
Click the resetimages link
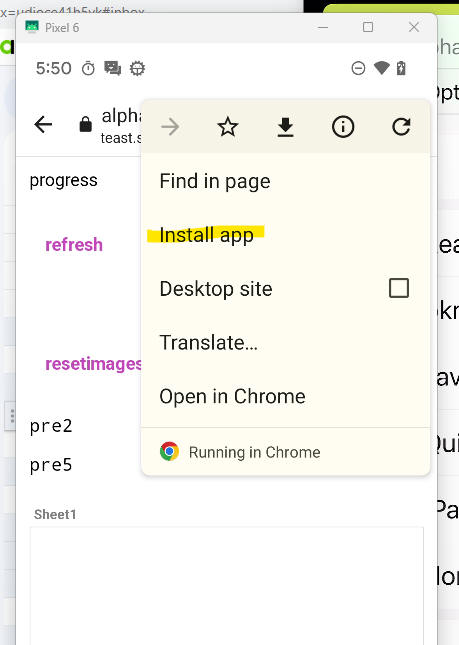click(x=93, y=364)
